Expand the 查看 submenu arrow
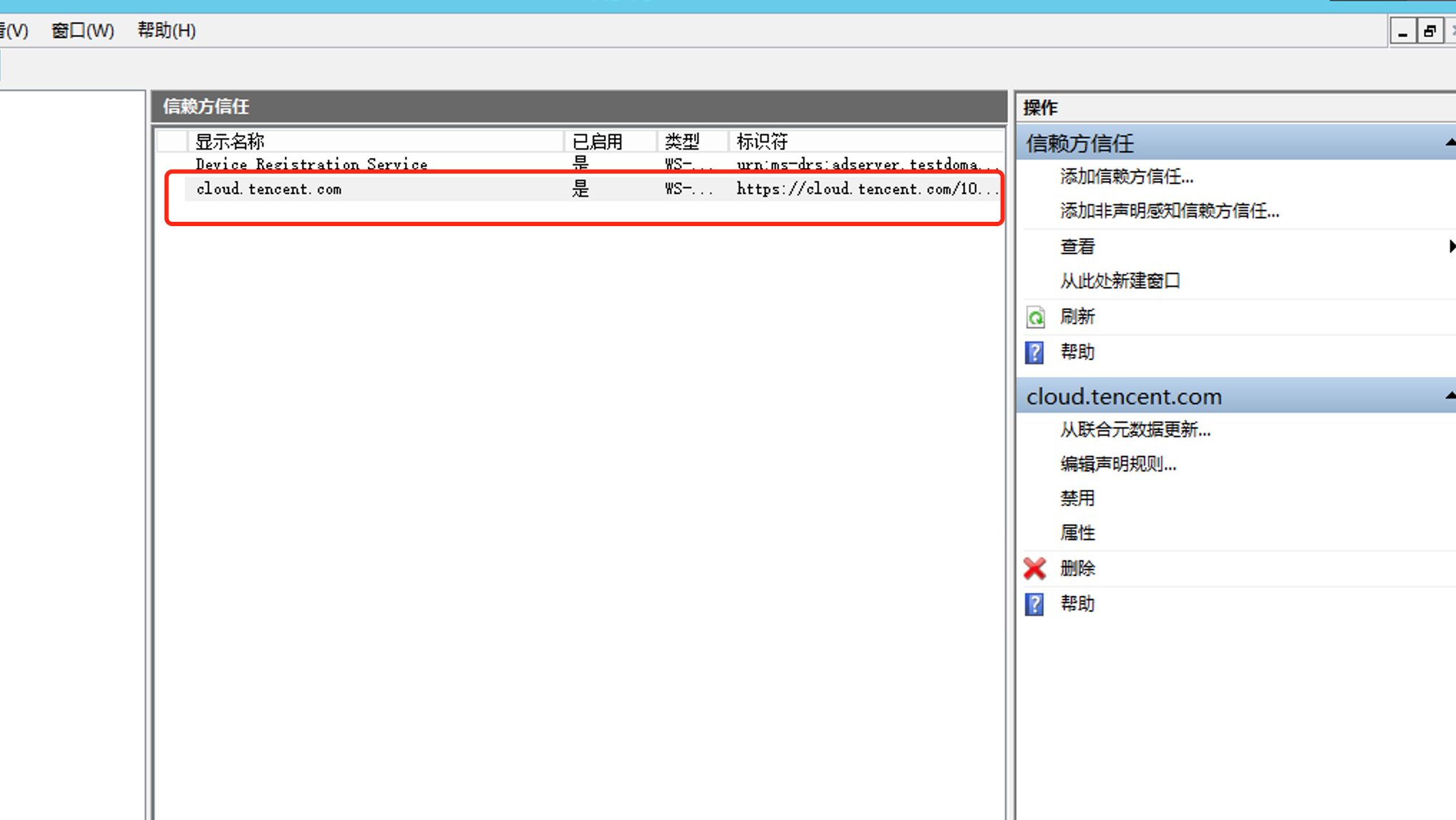 coord(1451,246)
